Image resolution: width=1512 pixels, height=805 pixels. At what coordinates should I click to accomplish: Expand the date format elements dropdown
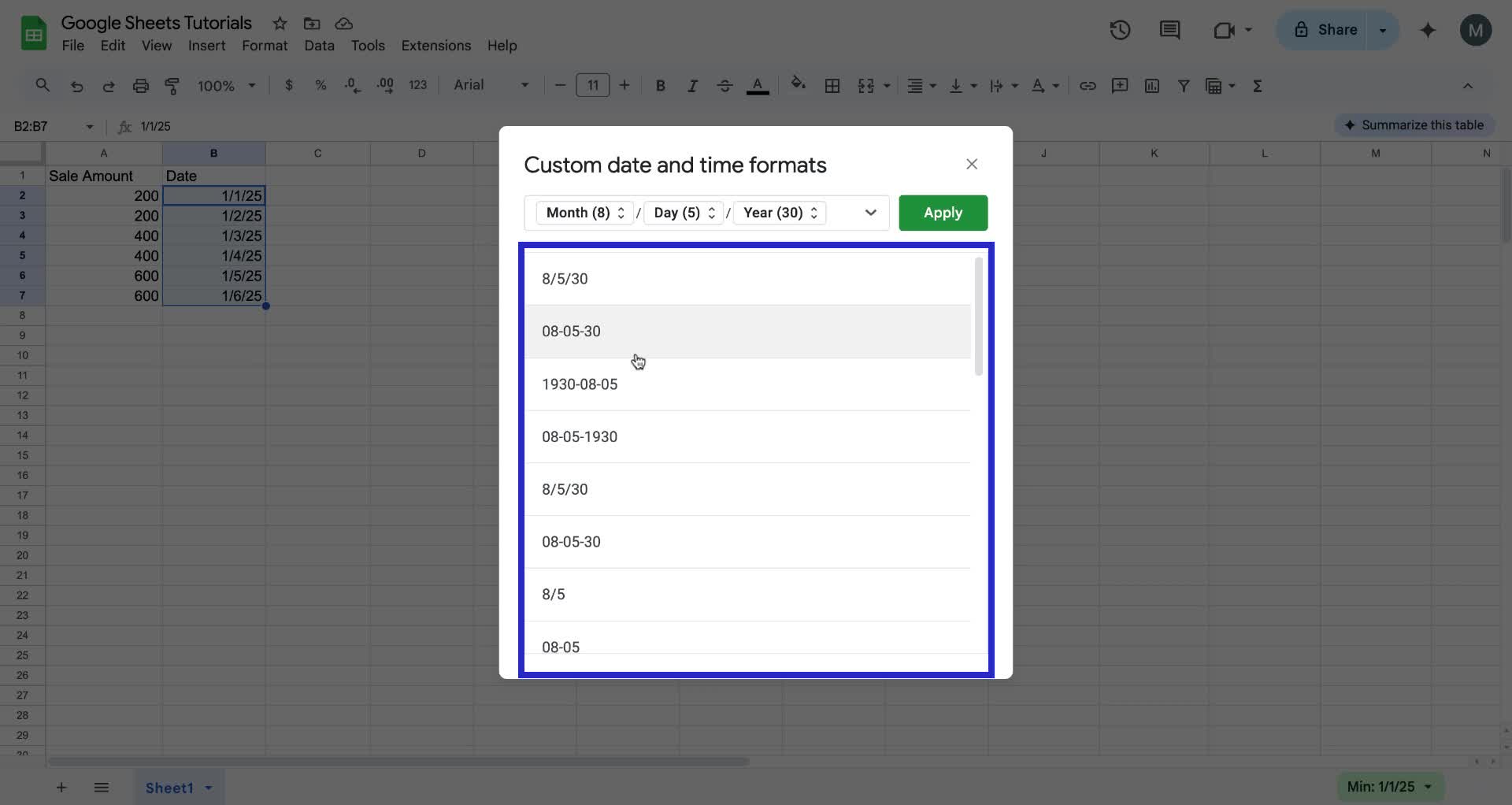click(870, 213)
